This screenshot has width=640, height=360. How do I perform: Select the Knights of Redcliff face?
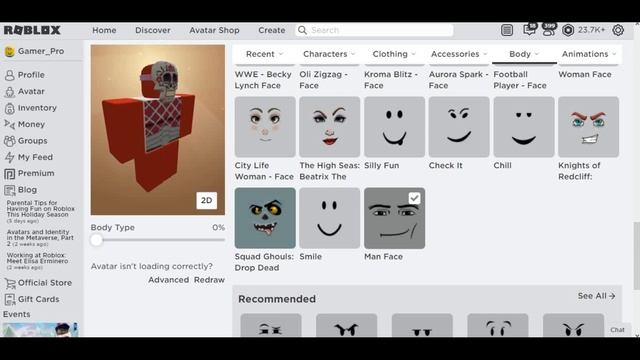click(589, 127)
